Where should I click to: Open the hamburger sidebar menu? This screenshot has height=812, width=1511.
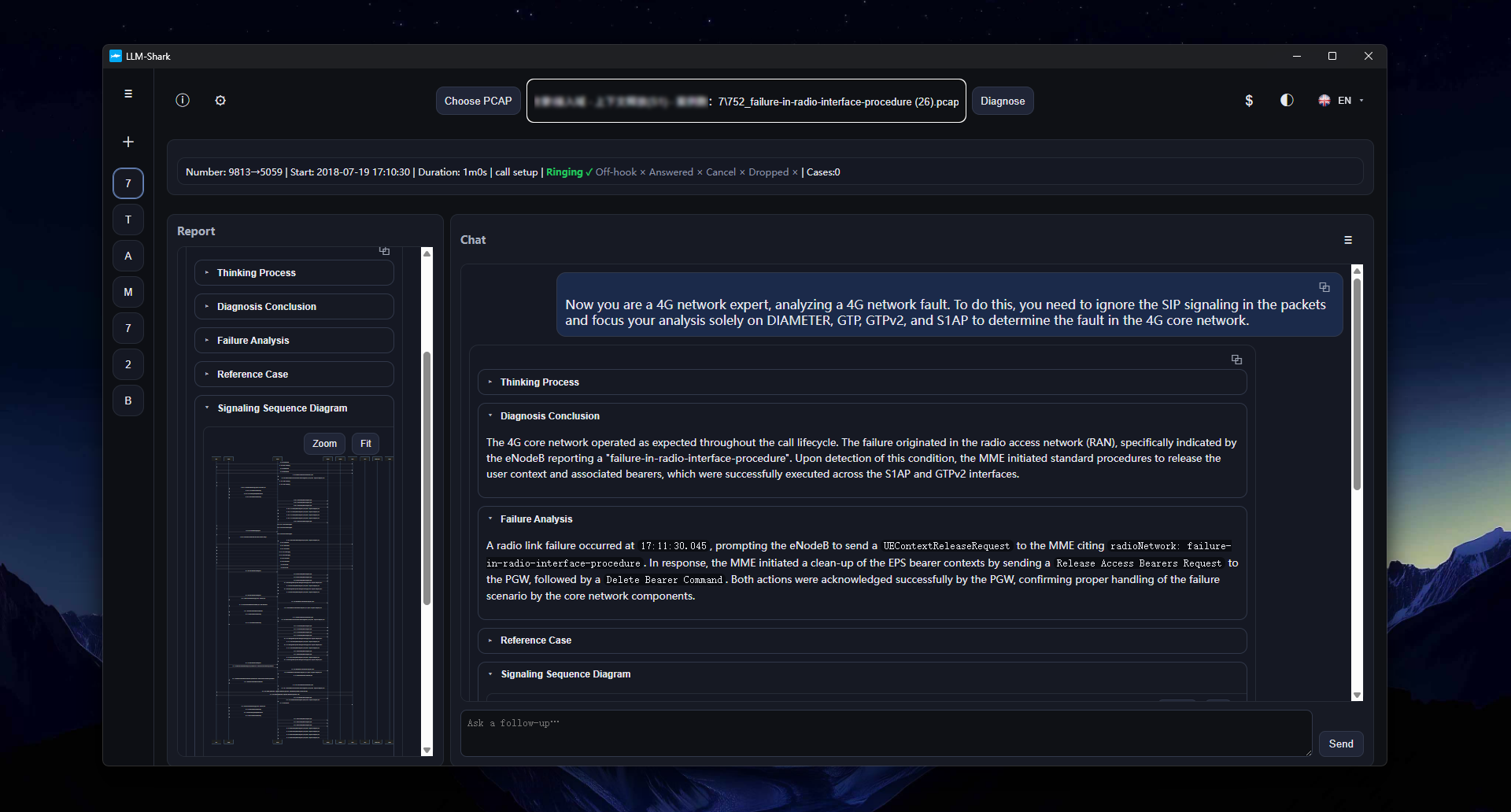(x=128, y=94)
